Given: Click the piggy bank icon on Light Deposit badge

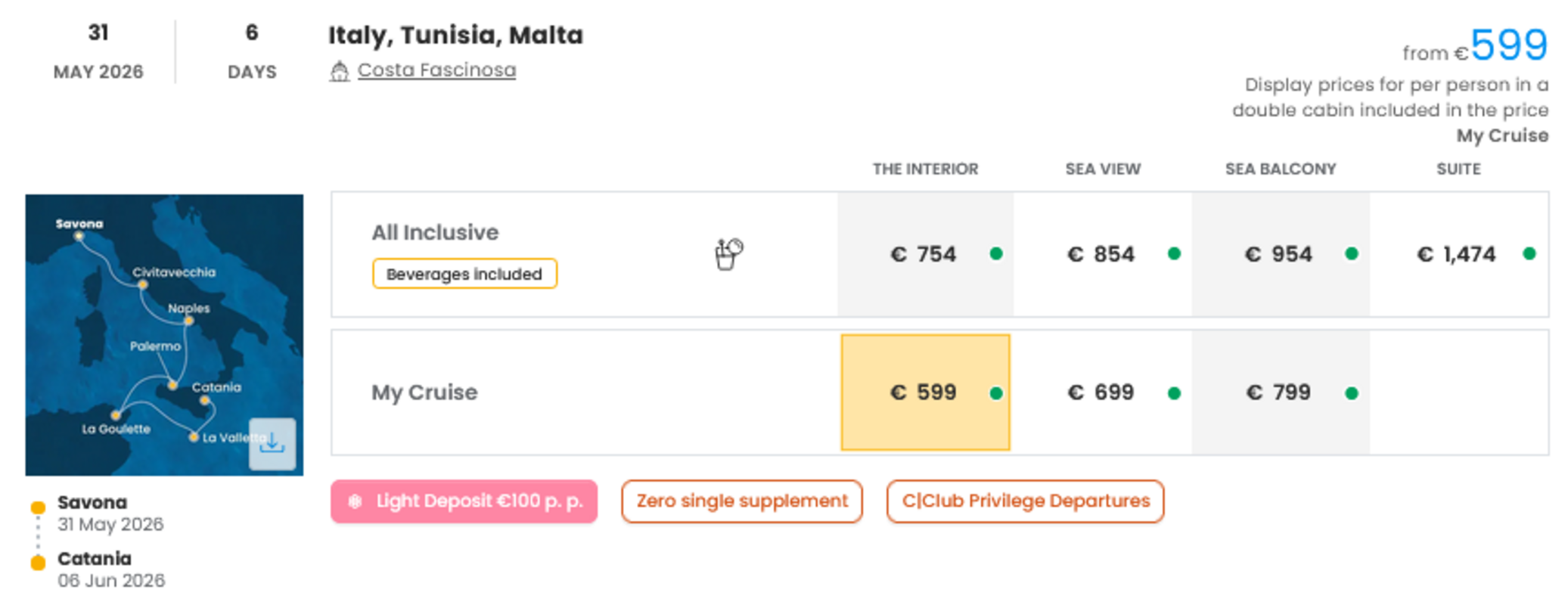Looking at the screenshot, I should (355, 501).
